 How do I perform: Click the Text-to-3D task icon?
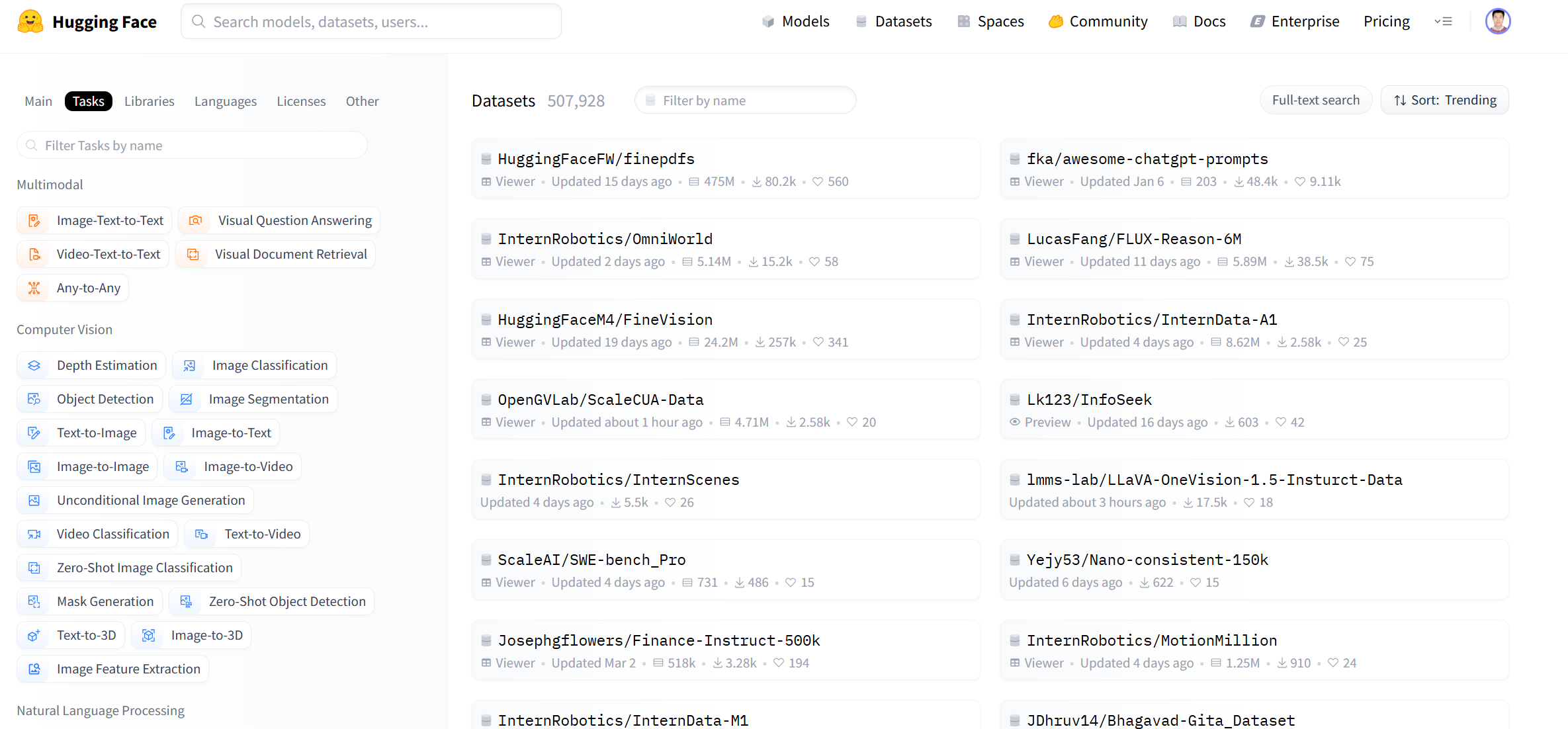pos(34,635)
